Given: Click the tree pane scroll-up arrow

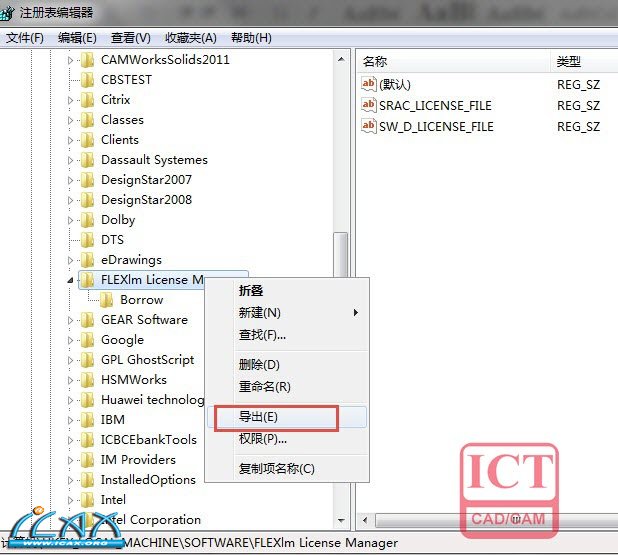Looking at the screenshot, I should pos(341,60).
